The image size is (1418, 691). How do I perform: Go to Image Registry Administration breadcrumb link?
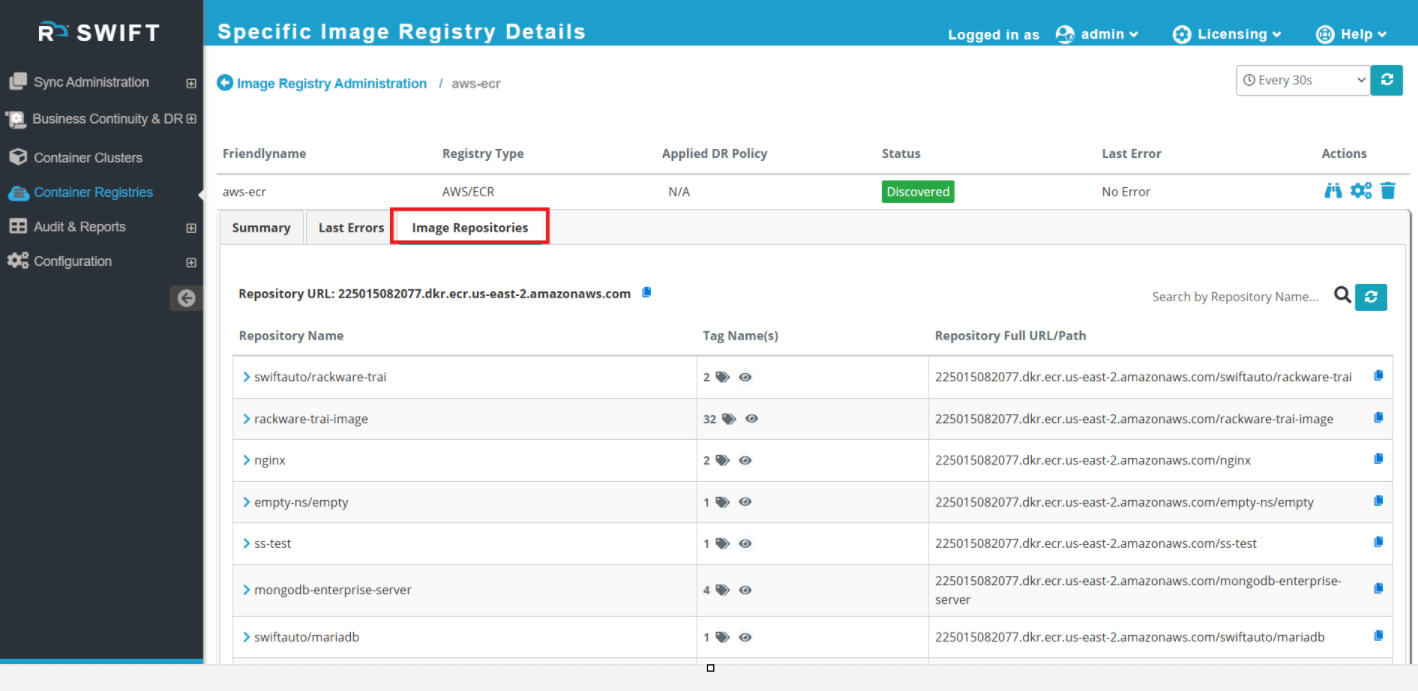332,83
